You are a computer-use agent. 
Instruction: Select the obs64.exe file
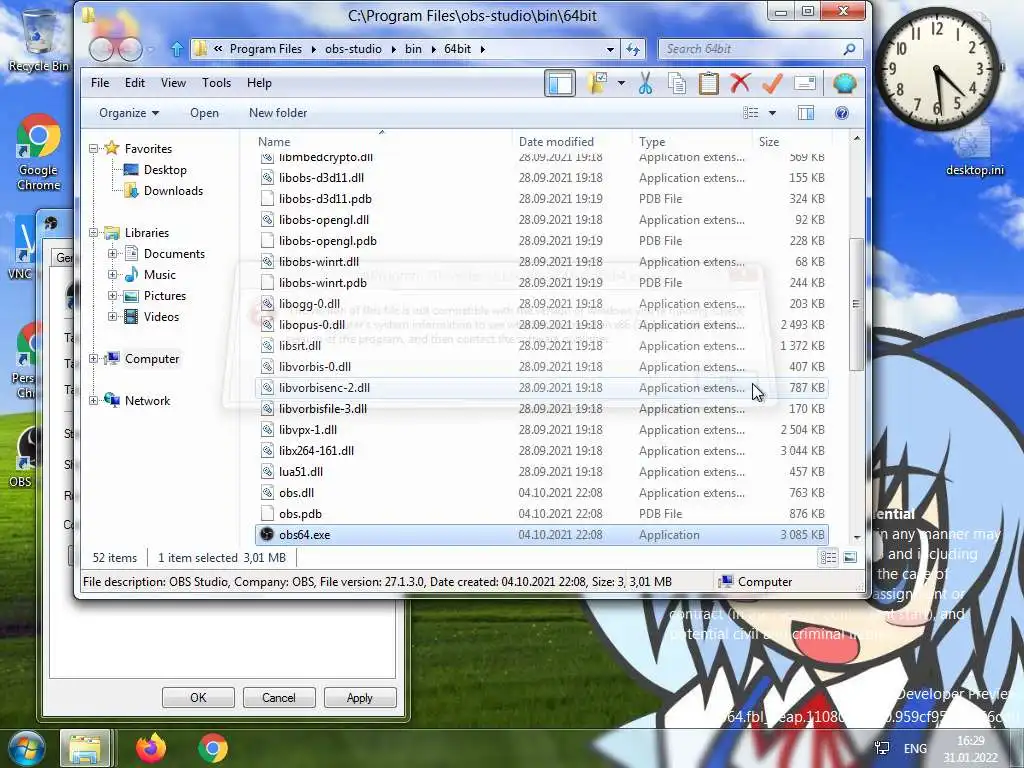[541, 535]
